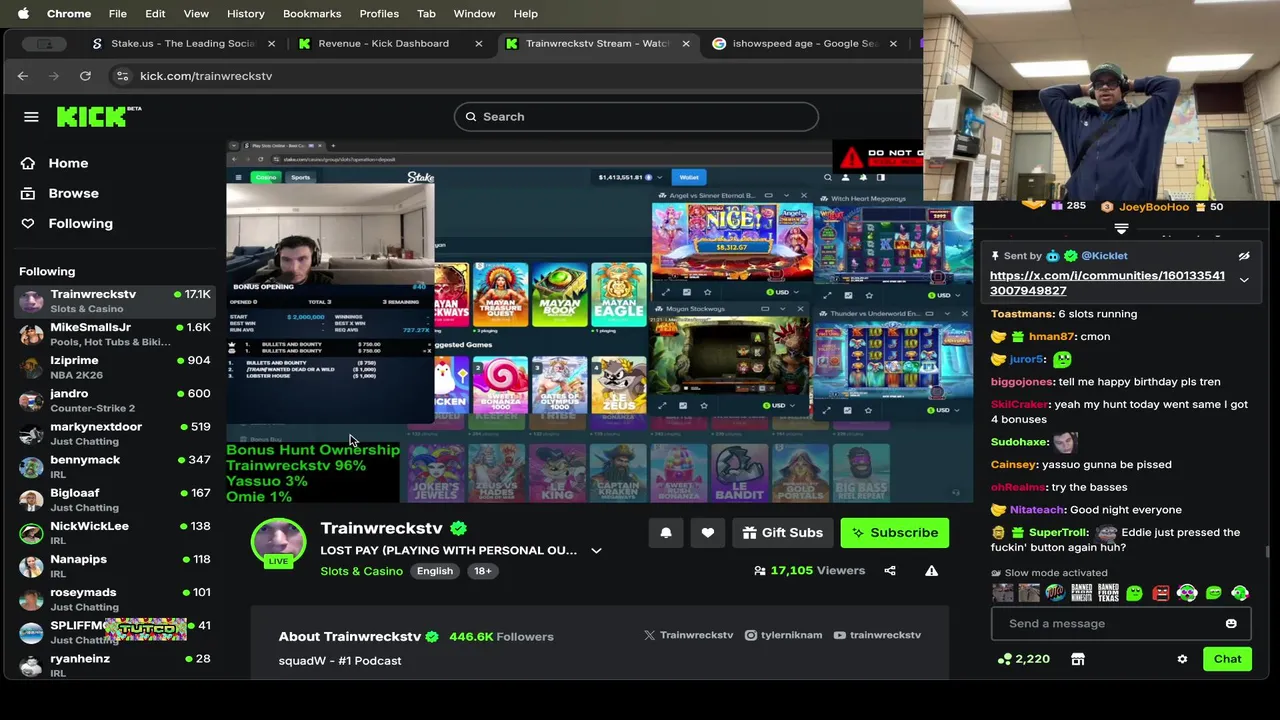Image resolution: width=1280 pixels, height=720 pixels.
Task: Open the Kick hamburger menu
Action: 31,117
